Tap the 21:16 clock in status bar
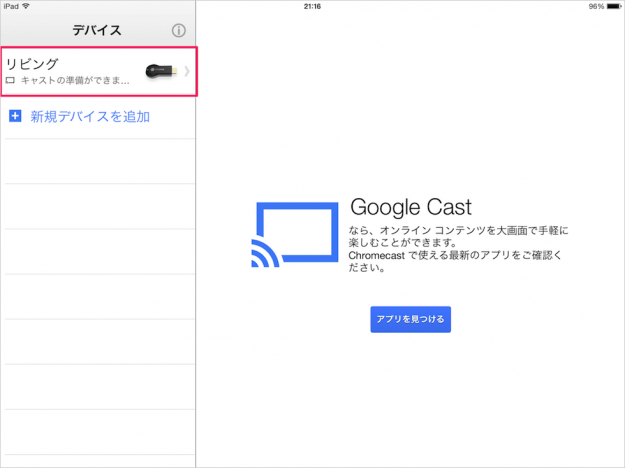The image size is (625, 468). [x=312, y=6]
